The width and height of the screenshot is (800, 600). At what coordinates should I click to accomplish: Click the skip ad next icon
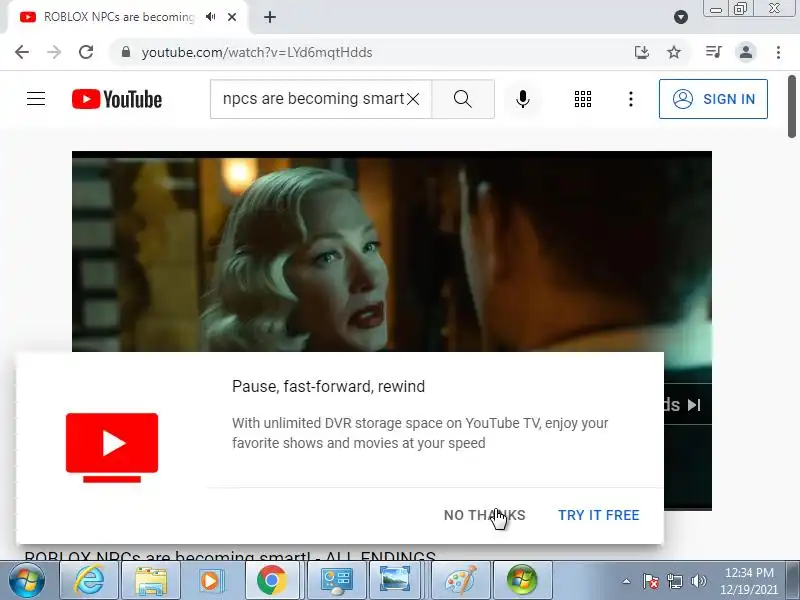coord(694,405)
